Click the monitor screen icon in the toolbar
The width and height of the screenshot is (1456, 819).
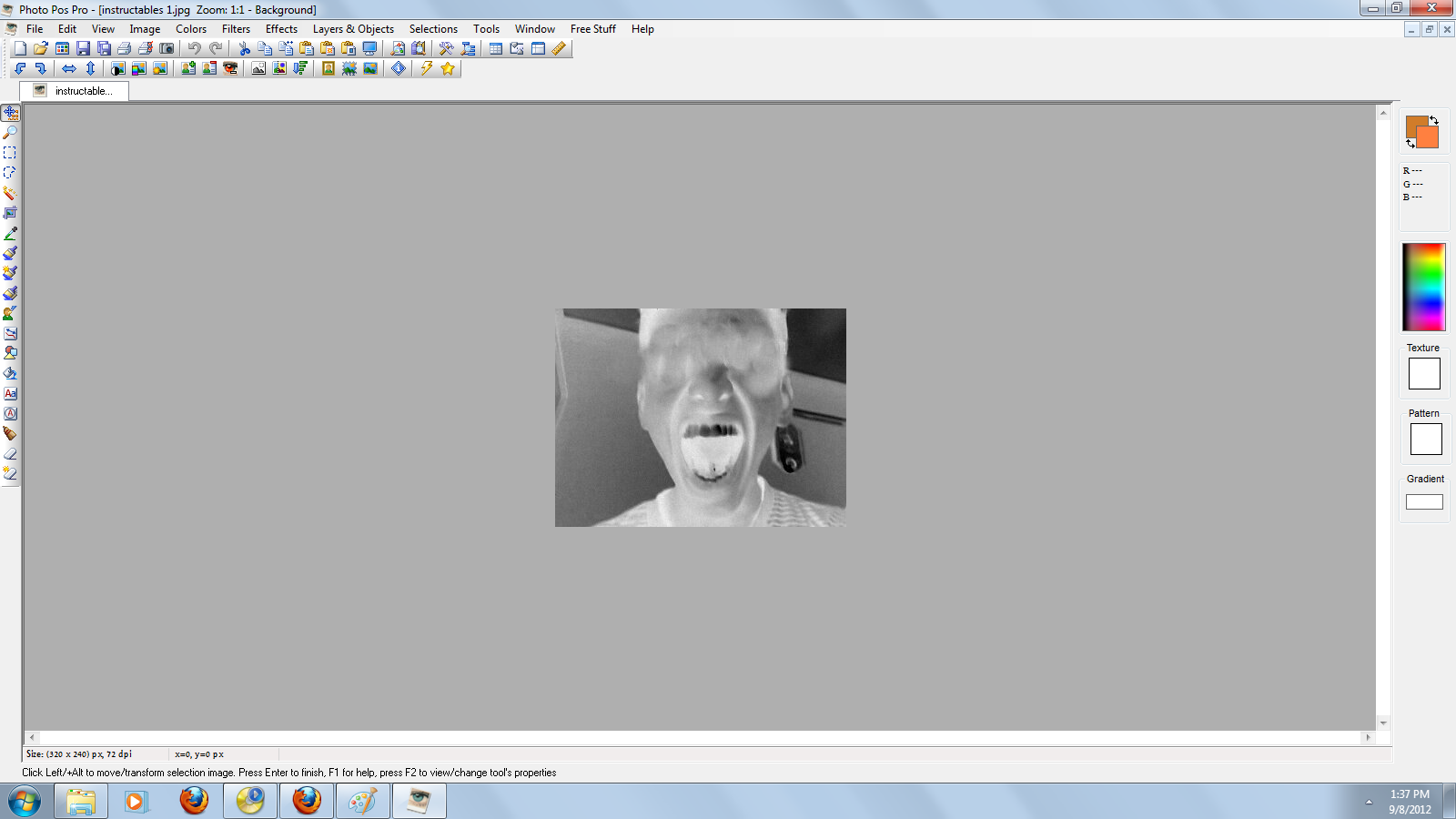point(369,48)
